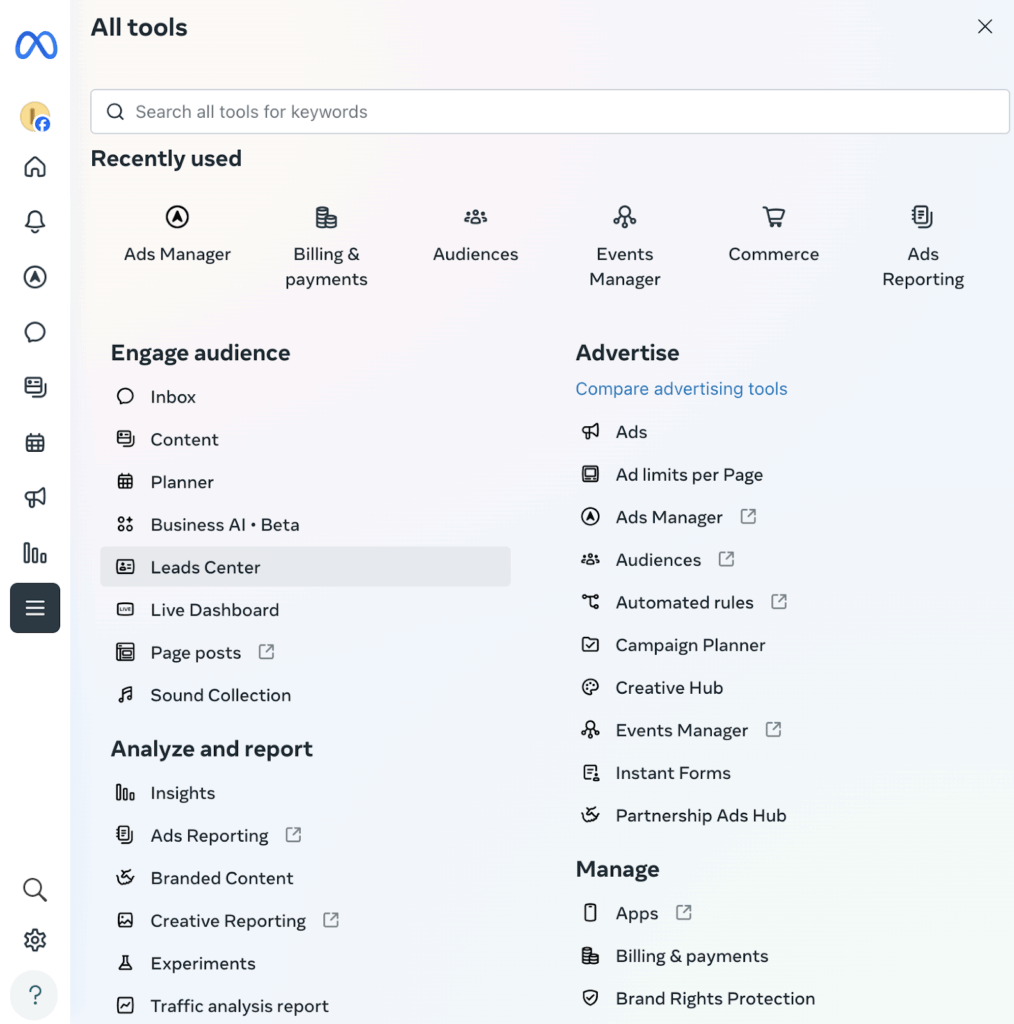Click Compare advertising tools link
This screenshot has width=1014, height=1024.
click(x=681, y=389)
